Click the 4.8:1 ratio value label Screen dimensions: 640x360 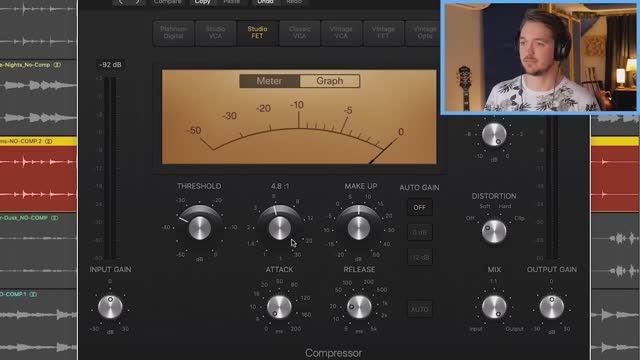280,186
